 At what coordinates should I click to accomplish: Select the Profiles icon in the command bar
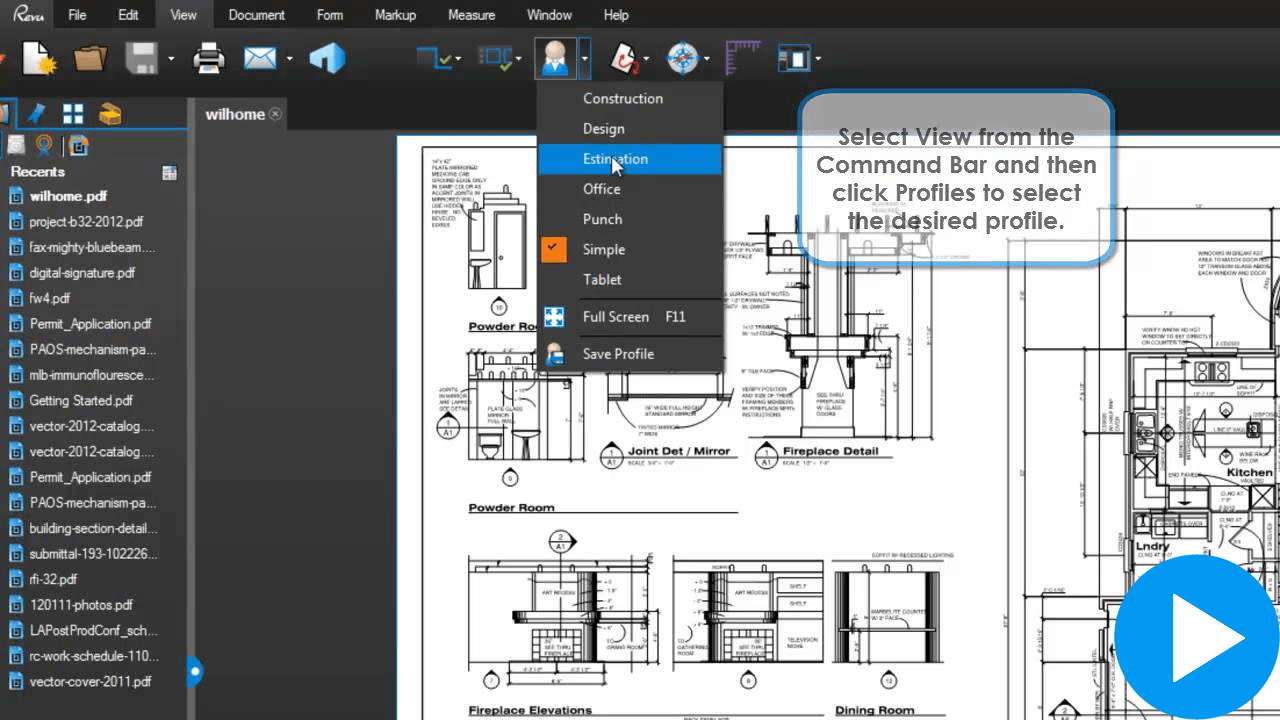coord(557,57)
